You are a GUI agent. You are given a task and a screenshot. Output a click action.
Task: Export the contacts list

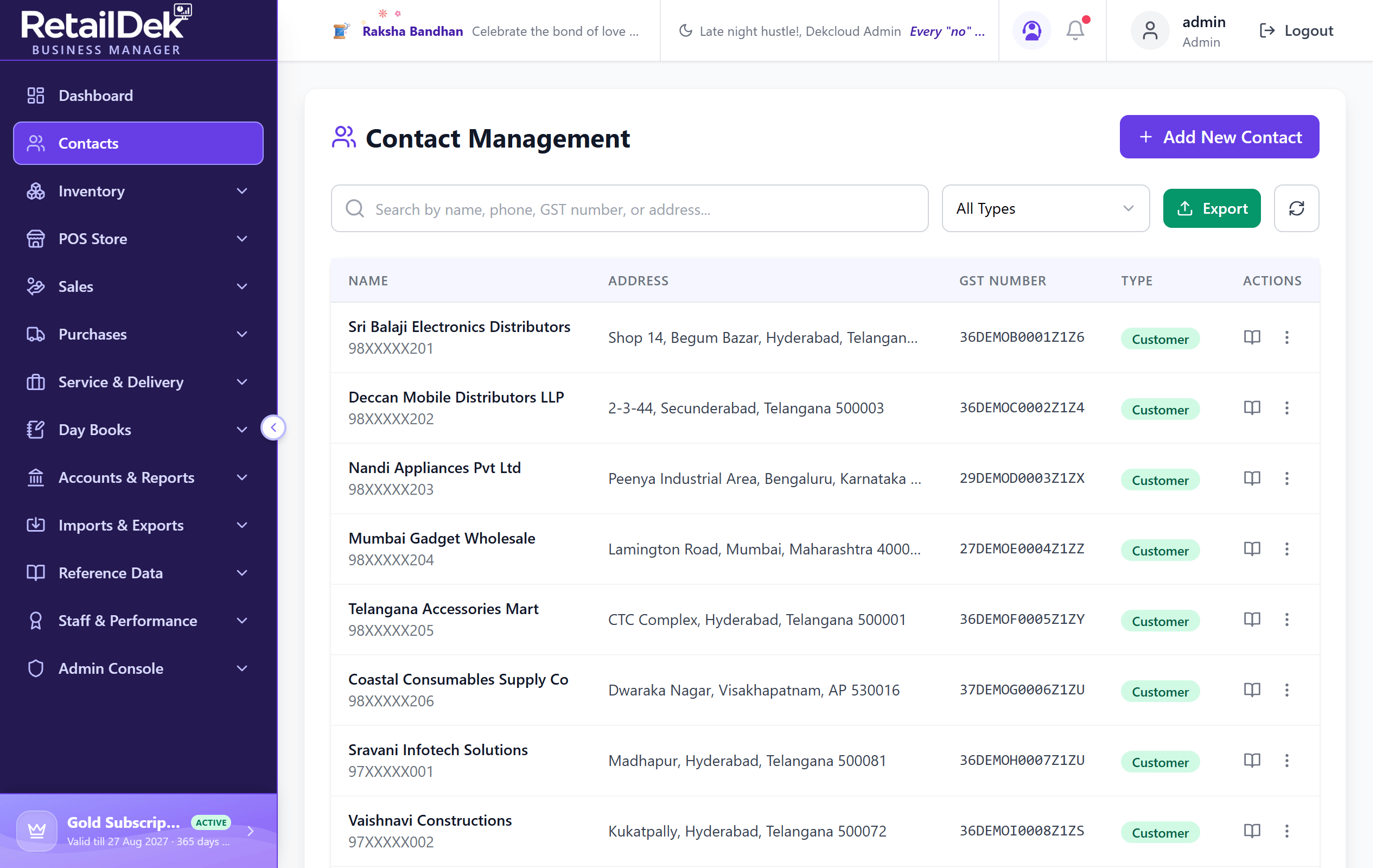(1212, 208)
